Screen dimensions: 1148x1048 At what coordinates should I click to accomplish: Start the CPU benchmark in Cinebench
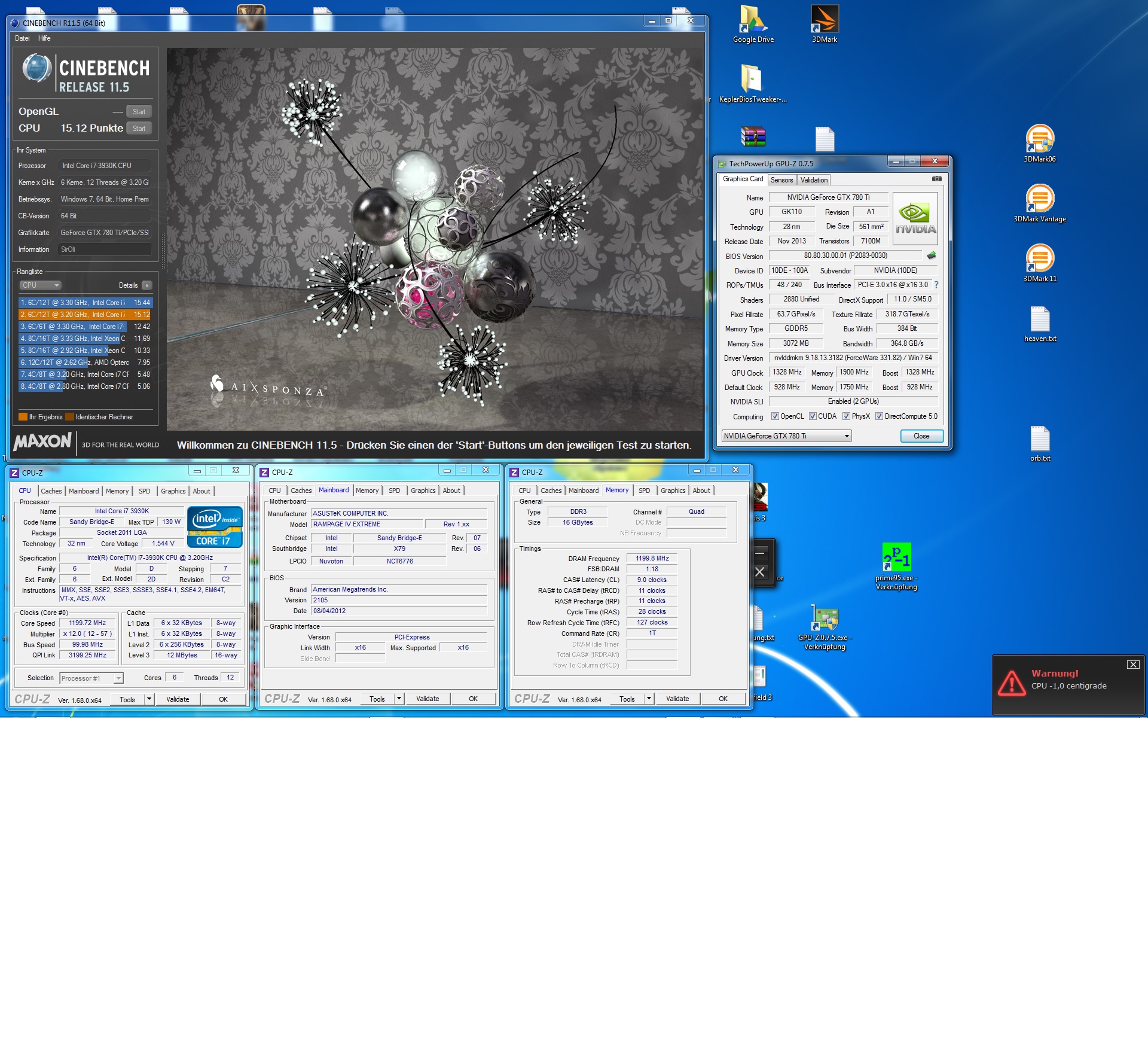(x=139, y=129)
